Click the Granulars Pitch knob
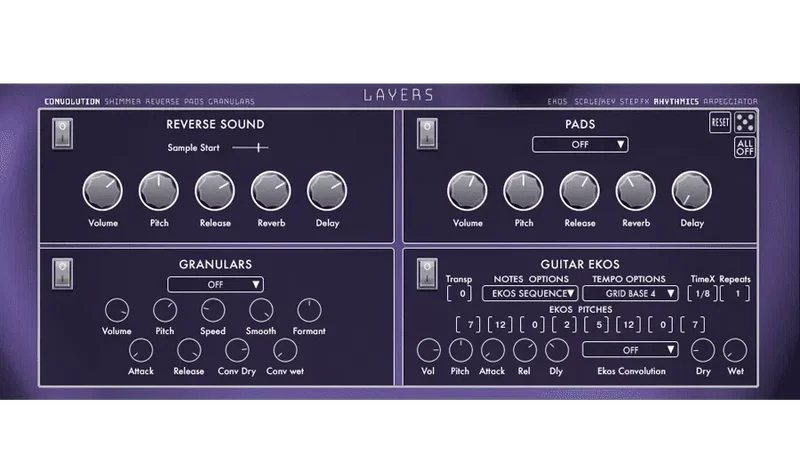This screenshot has height=462, width=800. 165,311
